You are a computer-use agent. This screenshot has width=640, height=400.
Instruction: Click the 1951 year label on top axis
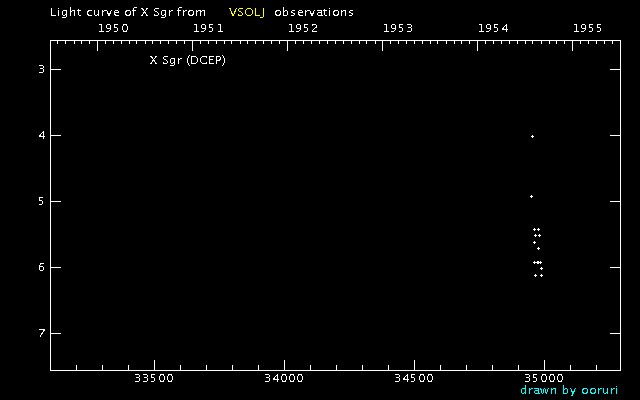pyautogui.click(x=208, y=29)
